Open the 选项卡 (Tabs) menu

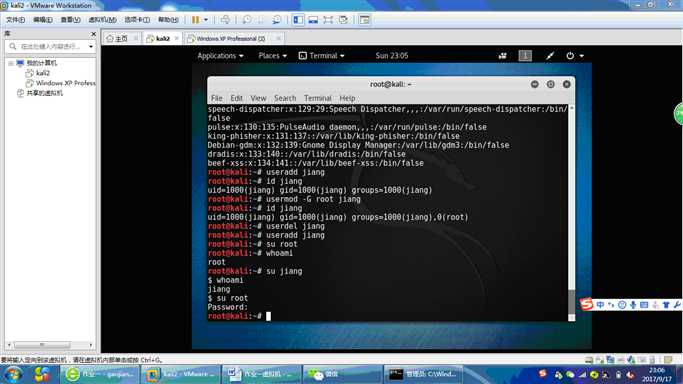[137, 20]
